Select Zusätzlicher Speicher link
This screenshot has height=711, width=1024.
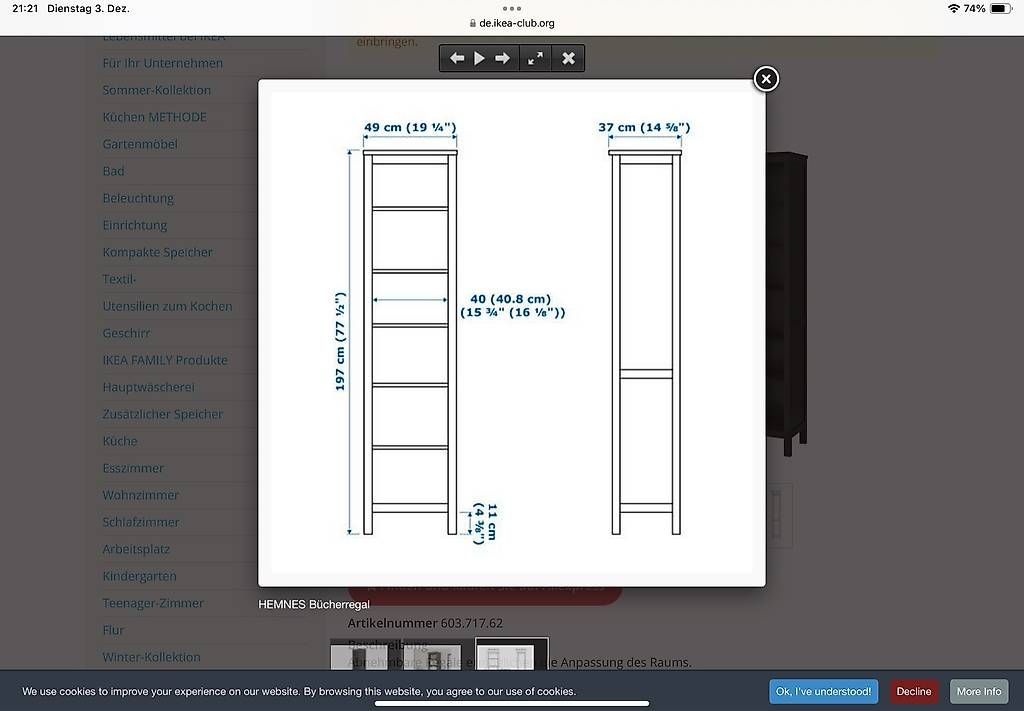(163, 414)
